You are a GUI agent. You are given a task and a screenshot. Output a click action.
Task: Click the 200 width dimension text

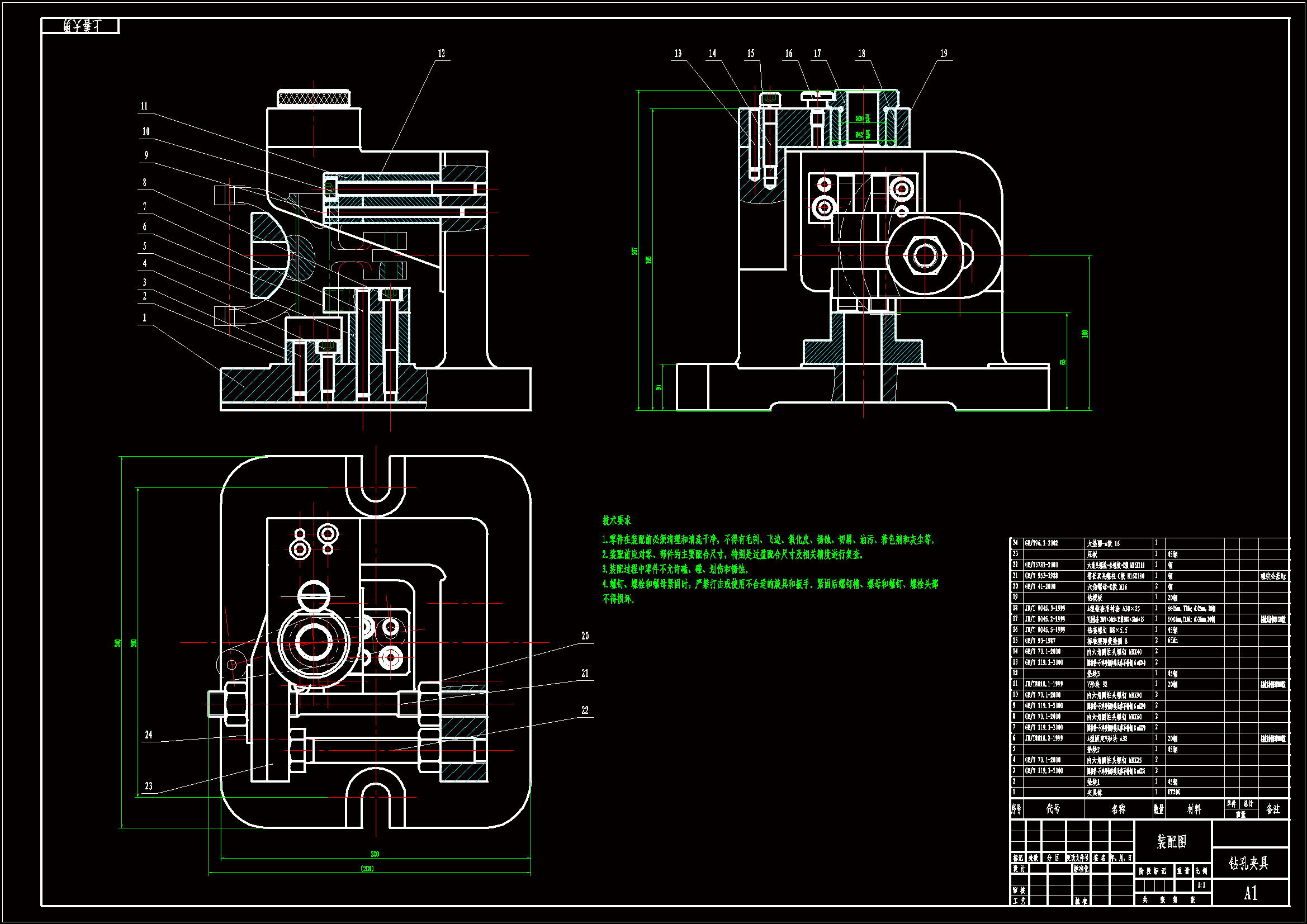click(375, 854)
